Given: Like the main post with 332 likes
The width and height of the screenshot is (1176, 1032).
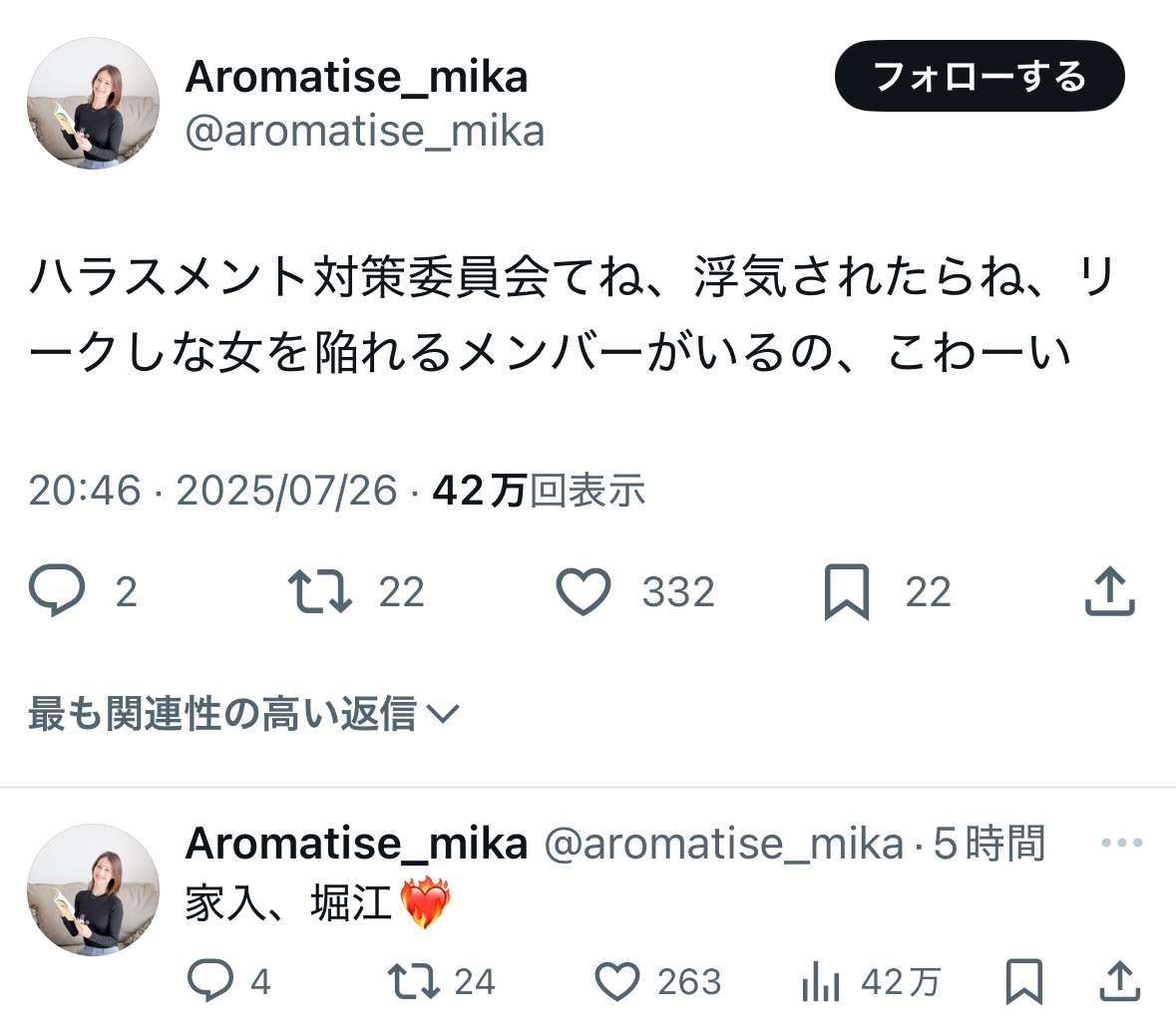Looking at the screenshot, I should [x=584, y=591].
